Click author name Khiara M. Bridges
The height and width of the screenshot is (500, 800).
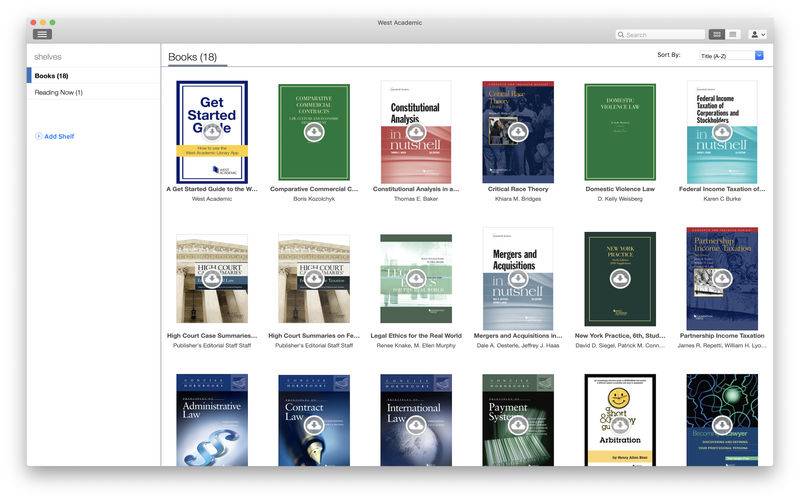click(x=518, y=199)
